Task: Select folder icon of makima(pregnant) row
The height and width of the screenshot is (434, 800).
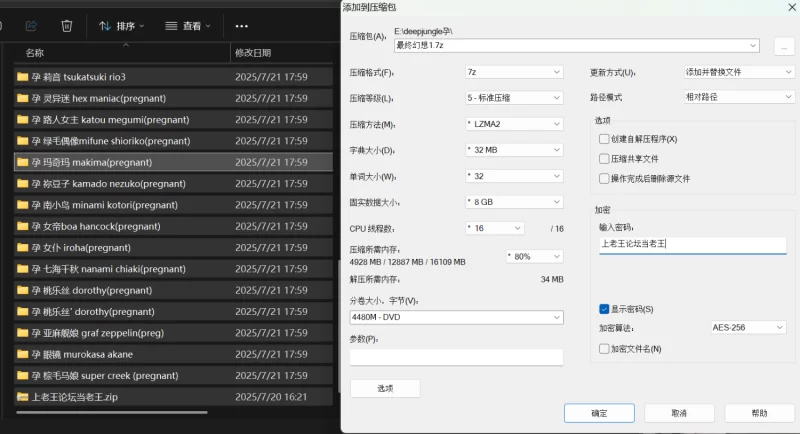Action: tap(22, 162)
